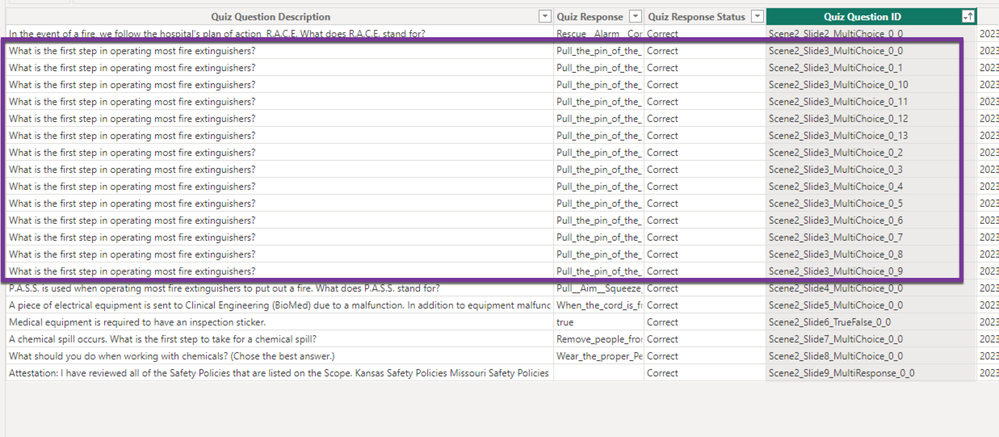999x437 pixels.
Task: Click cell Scene2_Slide3_MultiChoice_0_10
Action: click(x=871, y=85)
